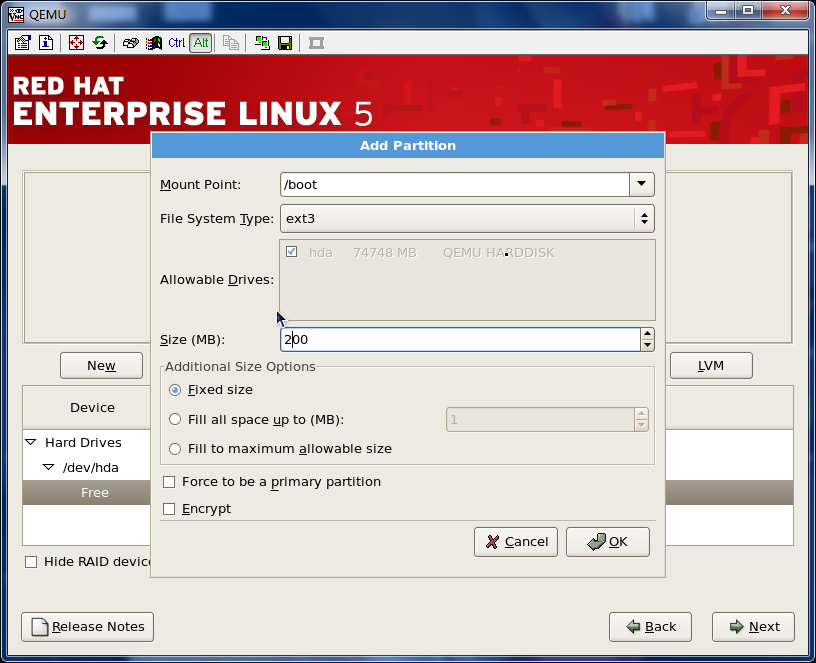Select the Fixed size radio button
Screen dimensions: 816x663
(x=175, y=390)
